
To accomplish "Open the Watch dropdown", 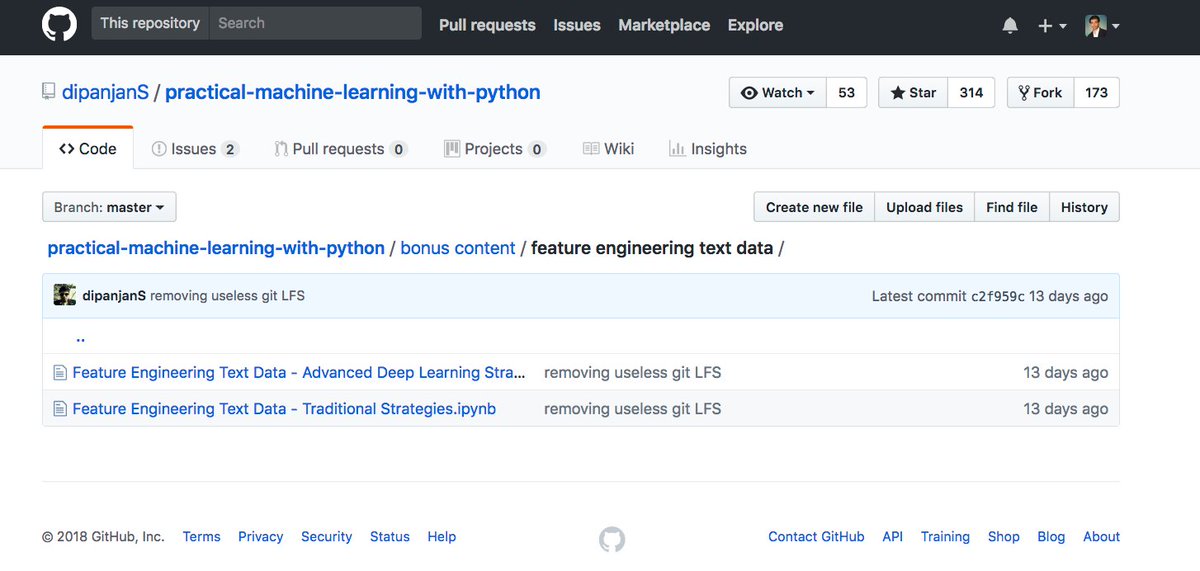I will tap(777, 92).
